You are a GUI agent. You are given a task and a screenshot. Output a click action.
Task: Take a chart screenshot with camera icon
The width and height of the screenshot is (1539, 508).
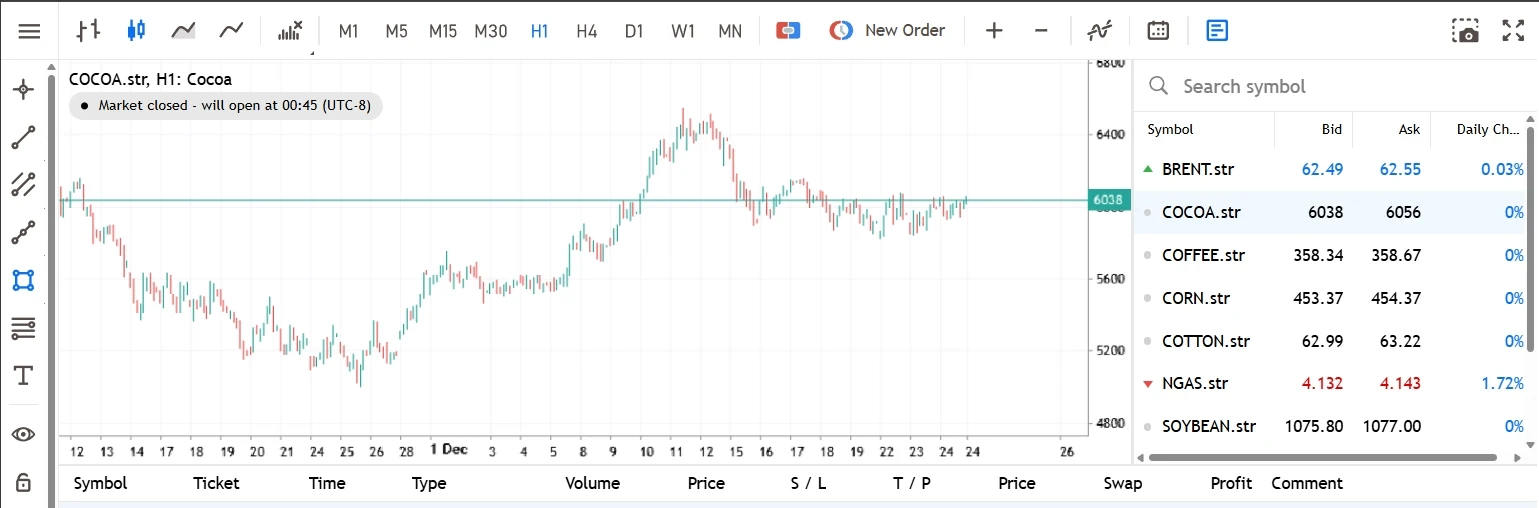tap(1465, 31)
